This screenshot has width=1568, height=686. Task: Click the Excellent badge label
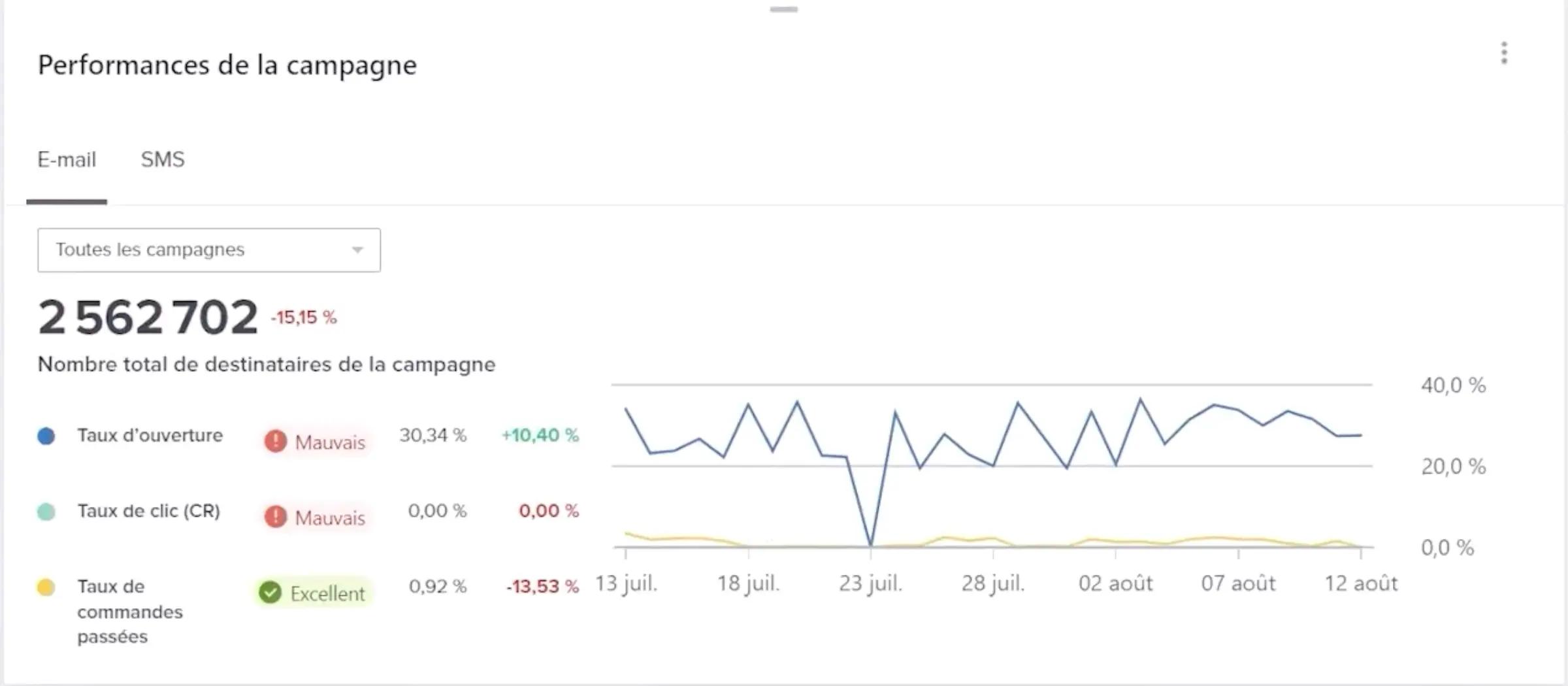click(327, 593)
